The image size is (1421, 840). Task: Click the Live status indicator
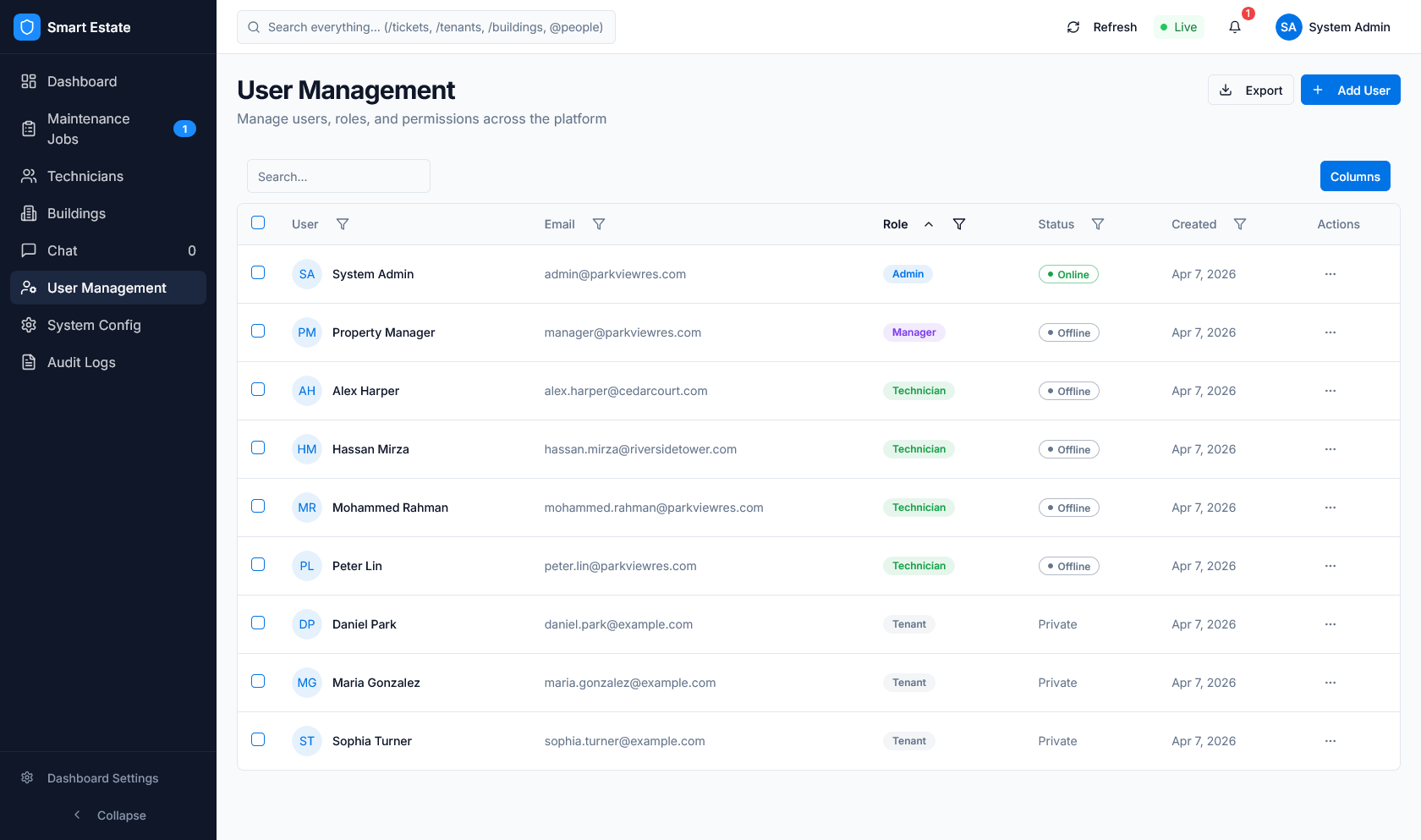[1178, 27]
